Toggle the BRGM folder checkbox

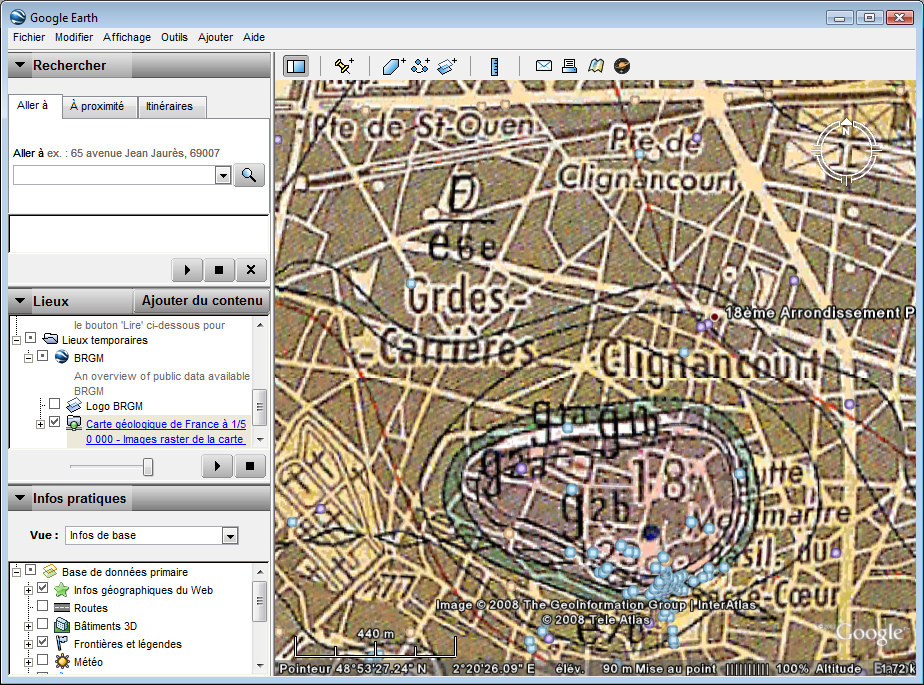coord(42,356)
